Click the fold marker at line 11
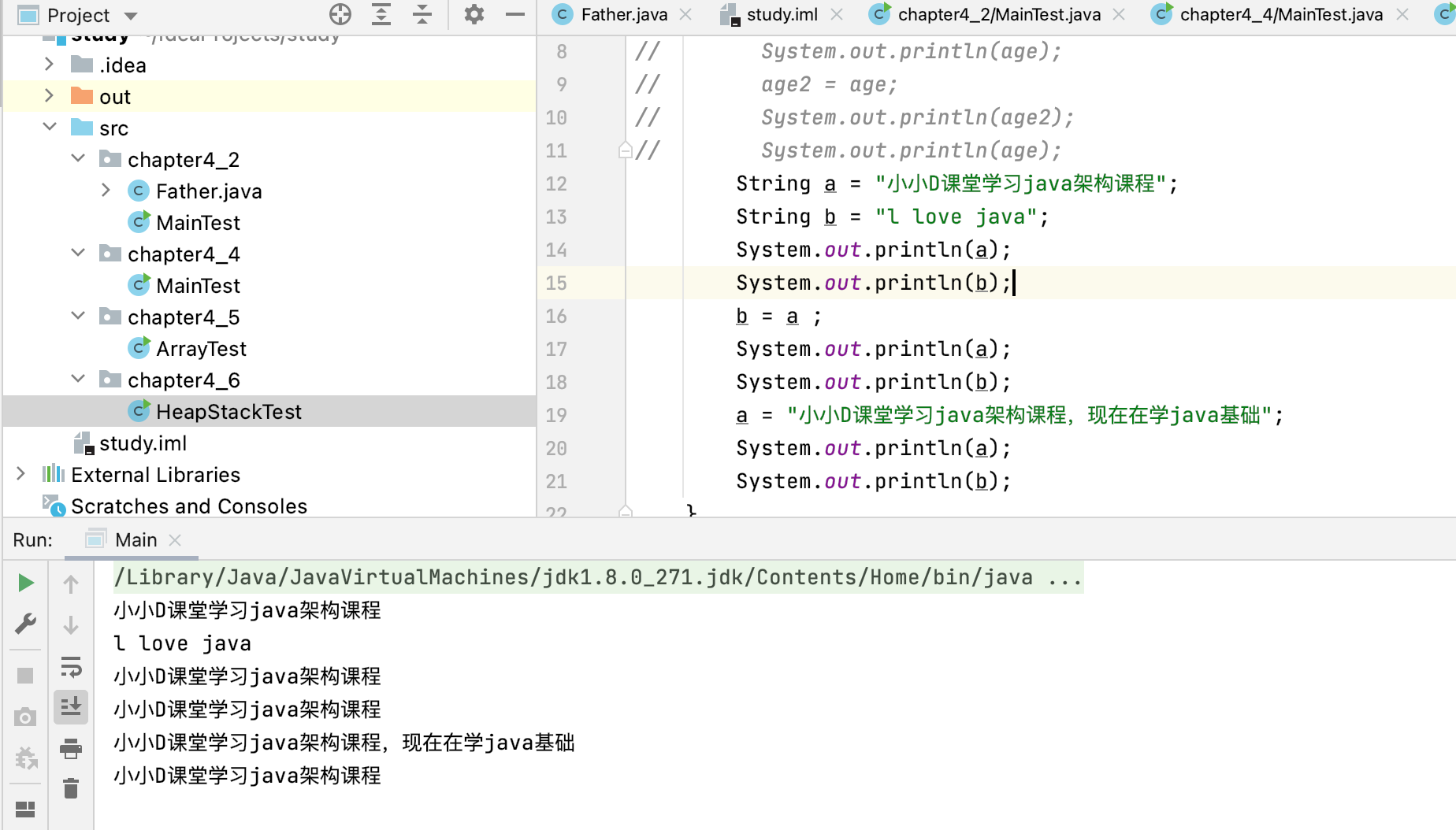The image size is (1456, 830). pyautogui.click(x=625, y=150)
